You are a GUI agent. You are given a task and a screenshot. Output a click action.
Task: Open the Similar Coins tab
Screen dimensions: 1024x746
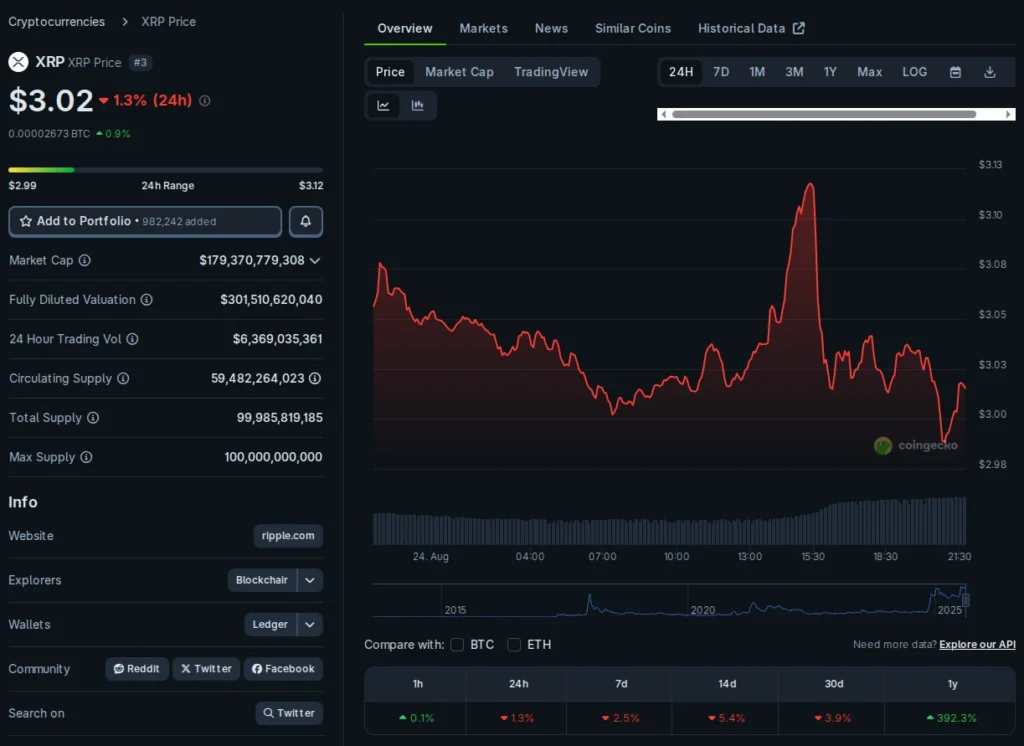coord(633,28)
